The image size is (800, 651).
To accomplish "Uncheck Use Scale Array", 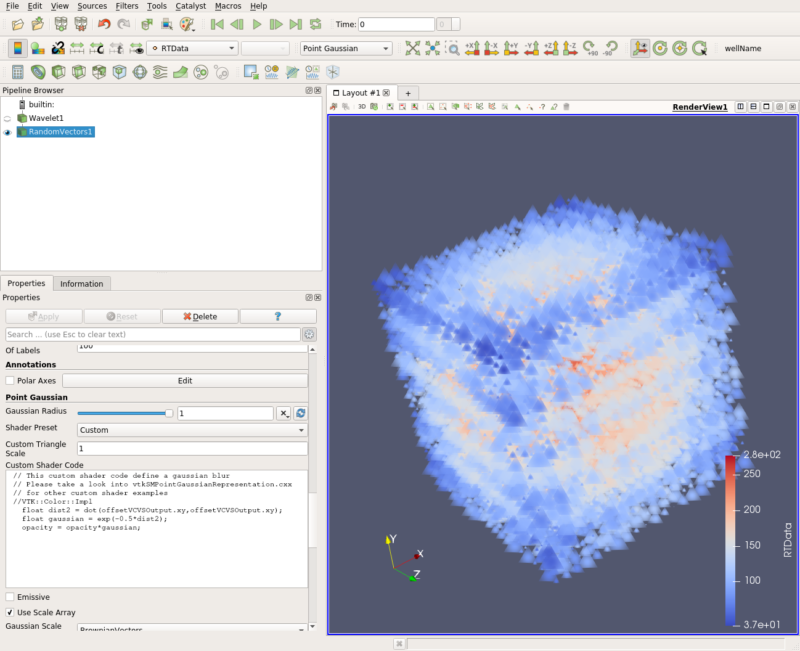I will (x=12, y=612).
